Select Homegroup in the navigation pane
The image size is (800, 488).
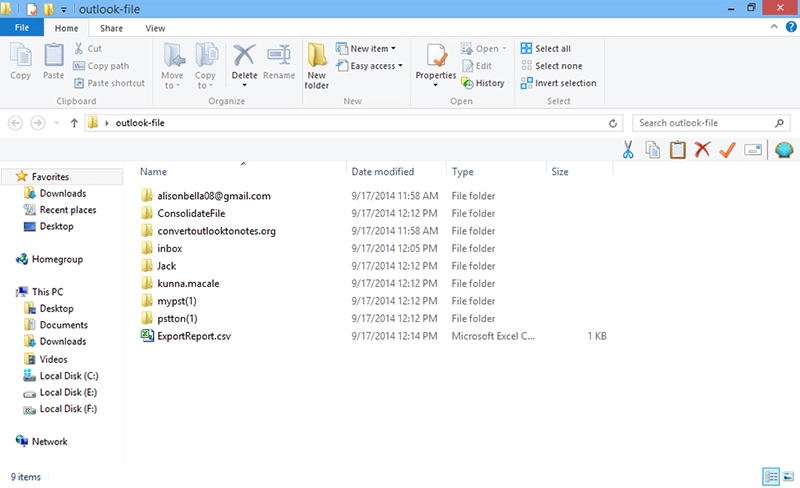tap(57, 259)
